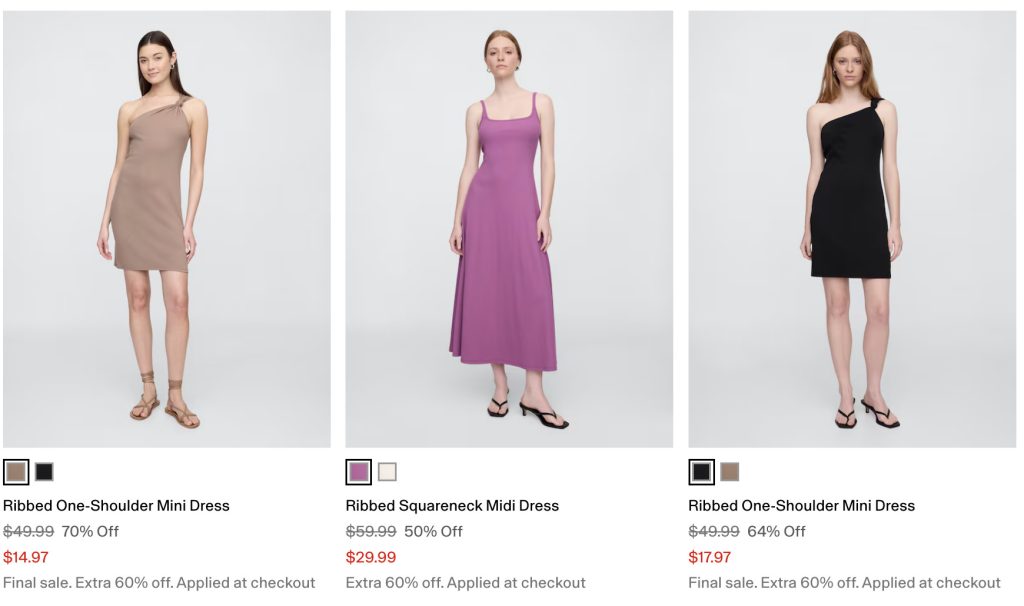Select the selected black swatch under the black dress
The width and height of the screenshot is (1024, 606).
pos(702,472)
